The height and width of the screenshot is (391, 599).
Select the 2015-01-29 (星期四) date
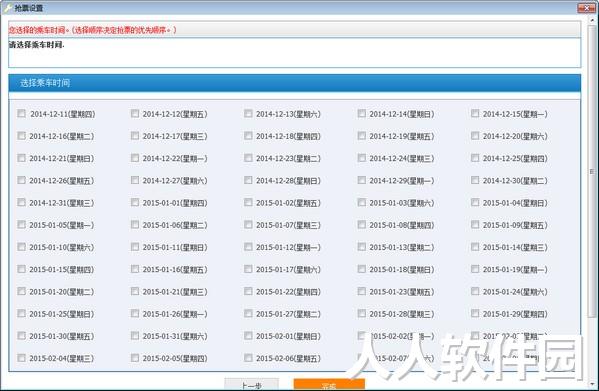[x=475, y=313]
